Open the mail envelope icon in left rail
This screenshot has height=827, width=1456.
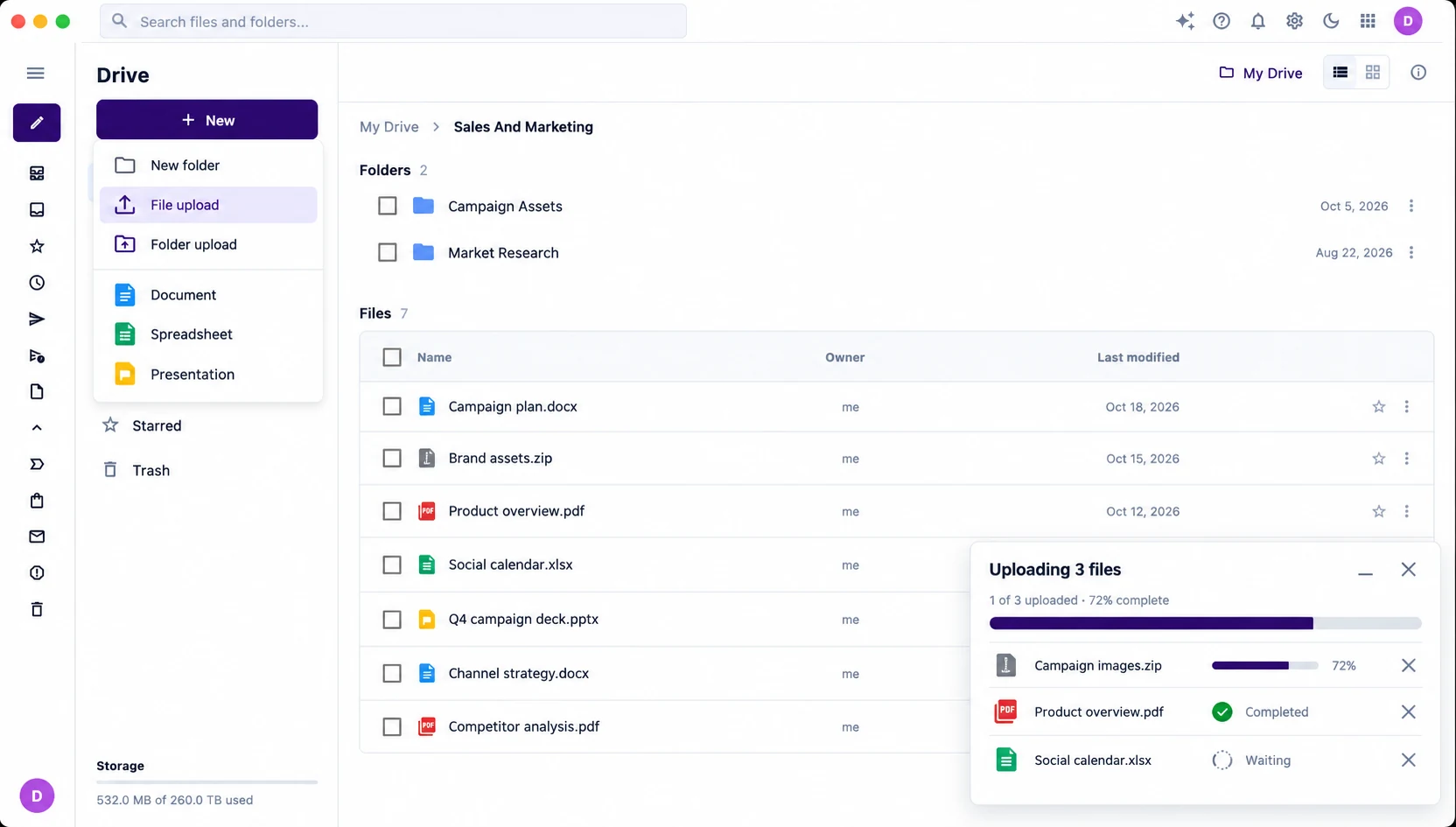37,536
